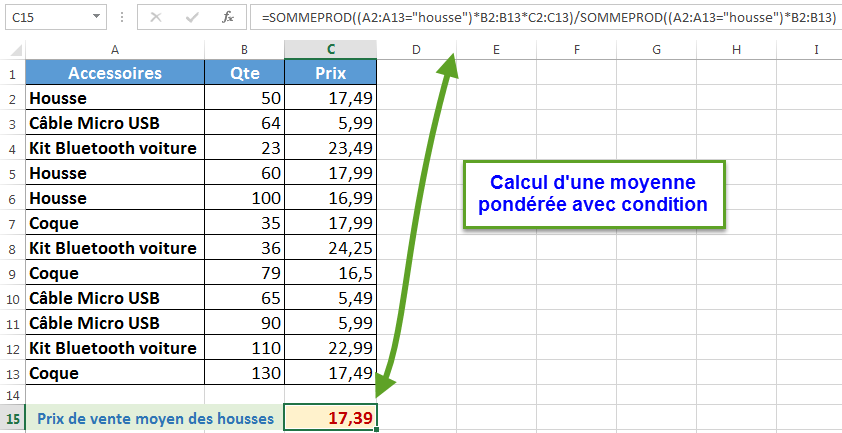Select price cell 5,49

331,298
